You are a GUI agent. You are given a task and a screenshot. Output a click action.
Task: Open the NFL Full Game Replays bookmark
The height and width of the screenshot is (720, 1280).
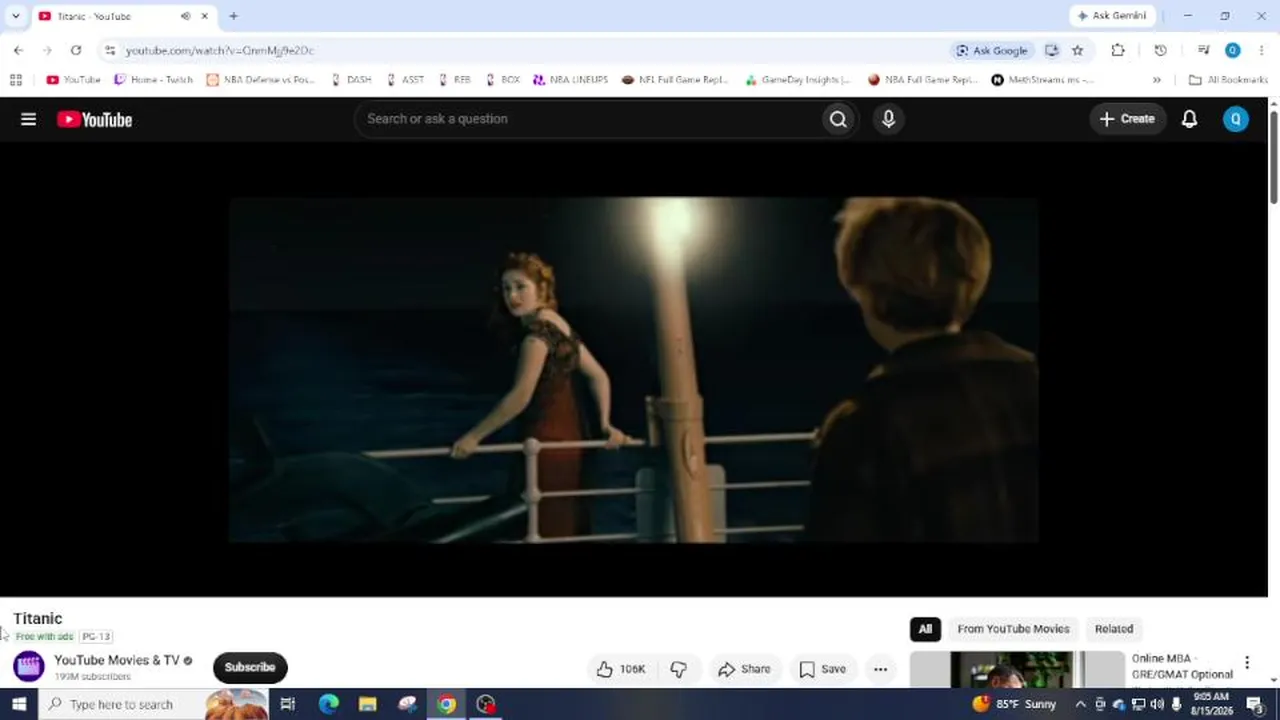[676, 80]
